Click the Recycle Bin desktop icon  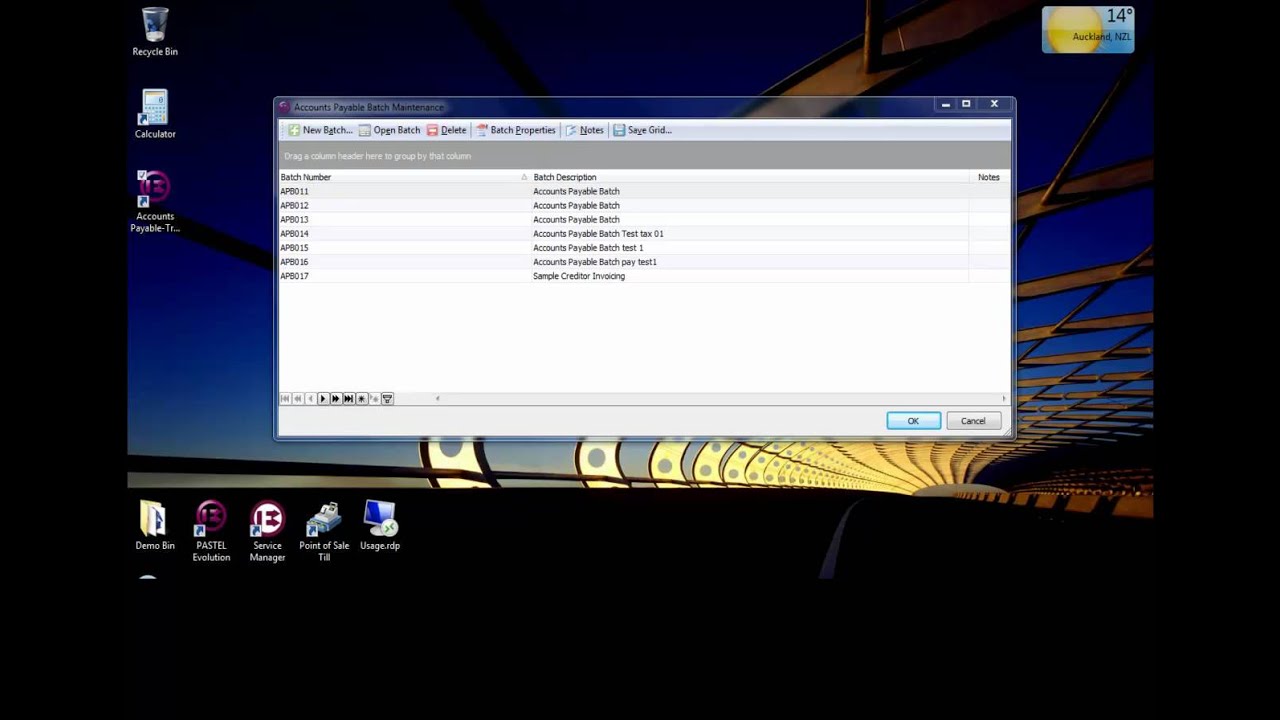155,31
